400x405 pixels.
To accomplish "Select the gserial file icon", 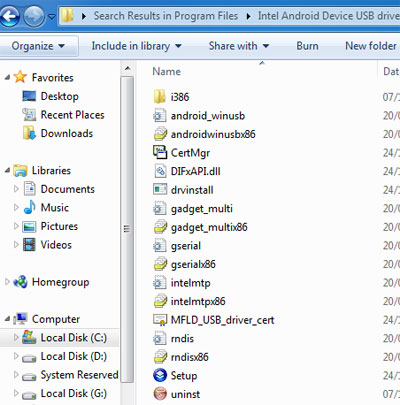I will 160,246.
